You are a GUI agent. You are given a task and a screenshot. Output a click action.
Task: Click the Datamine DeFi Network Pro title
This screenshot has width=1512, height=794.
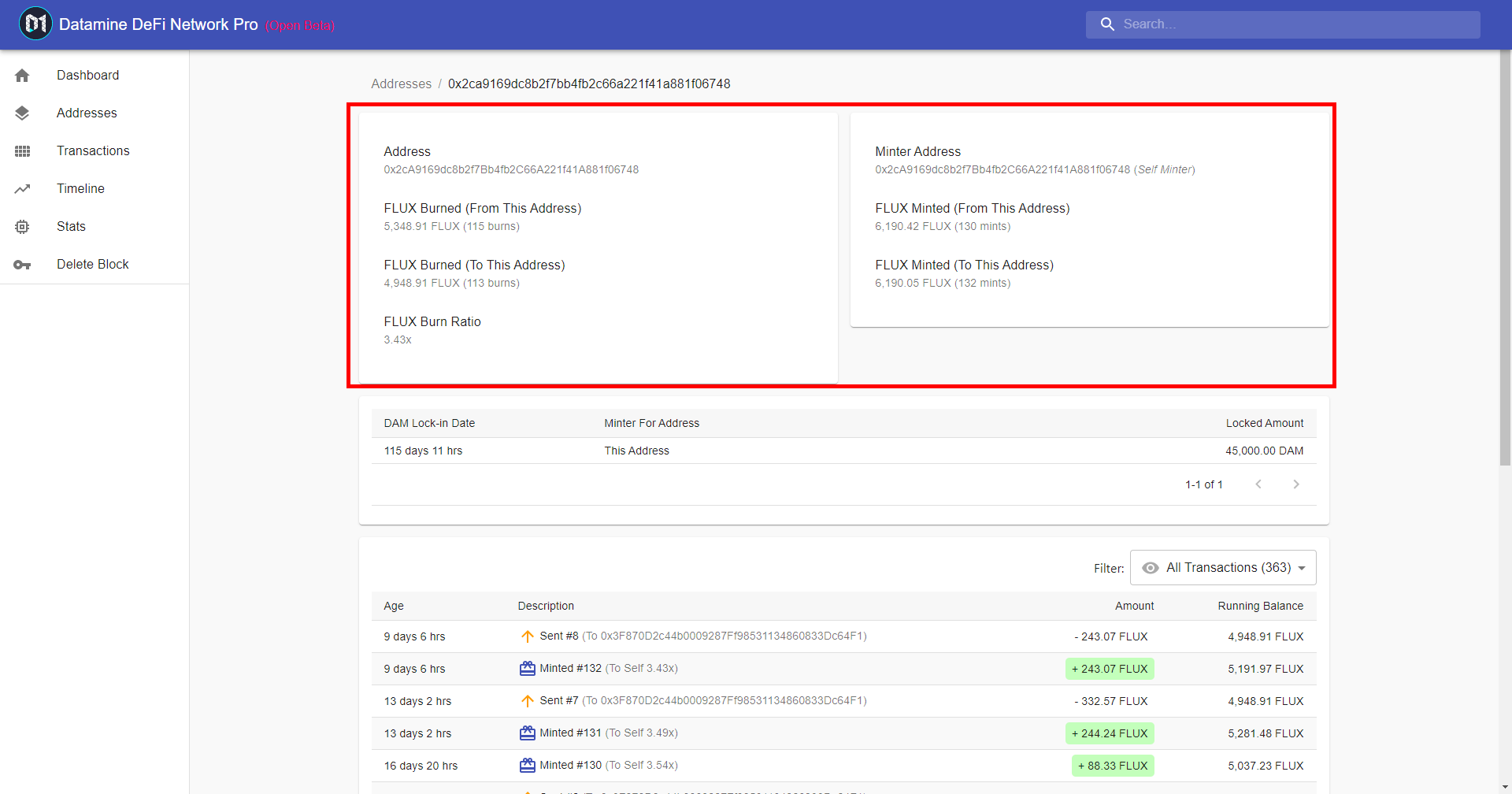[x=158, y=24]
